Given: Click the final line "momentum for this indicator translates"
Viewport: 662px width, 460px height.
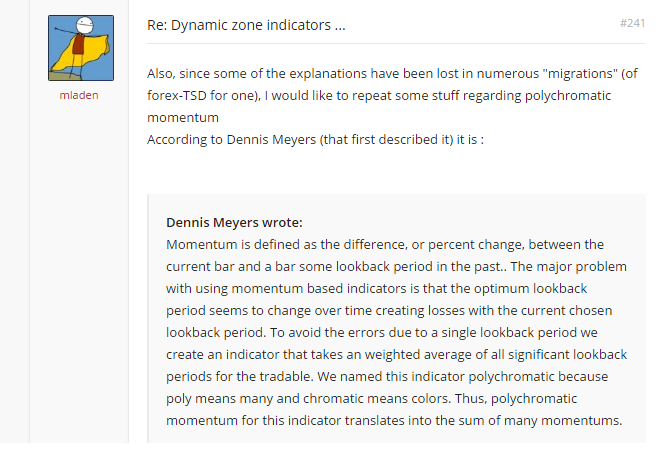Looking at the screenshot, I should coord(394,420).
